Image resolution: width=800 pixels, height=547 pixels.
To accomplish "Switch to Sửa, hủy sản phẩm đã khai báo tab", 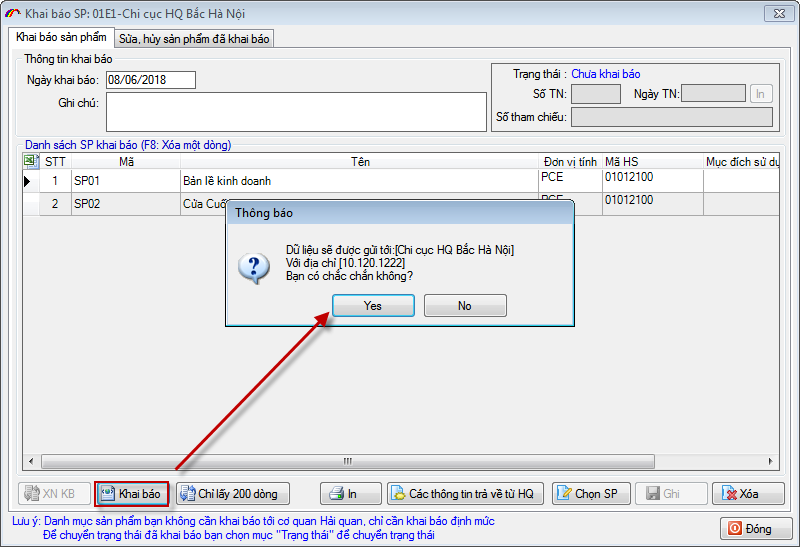I will pos(193,39).
